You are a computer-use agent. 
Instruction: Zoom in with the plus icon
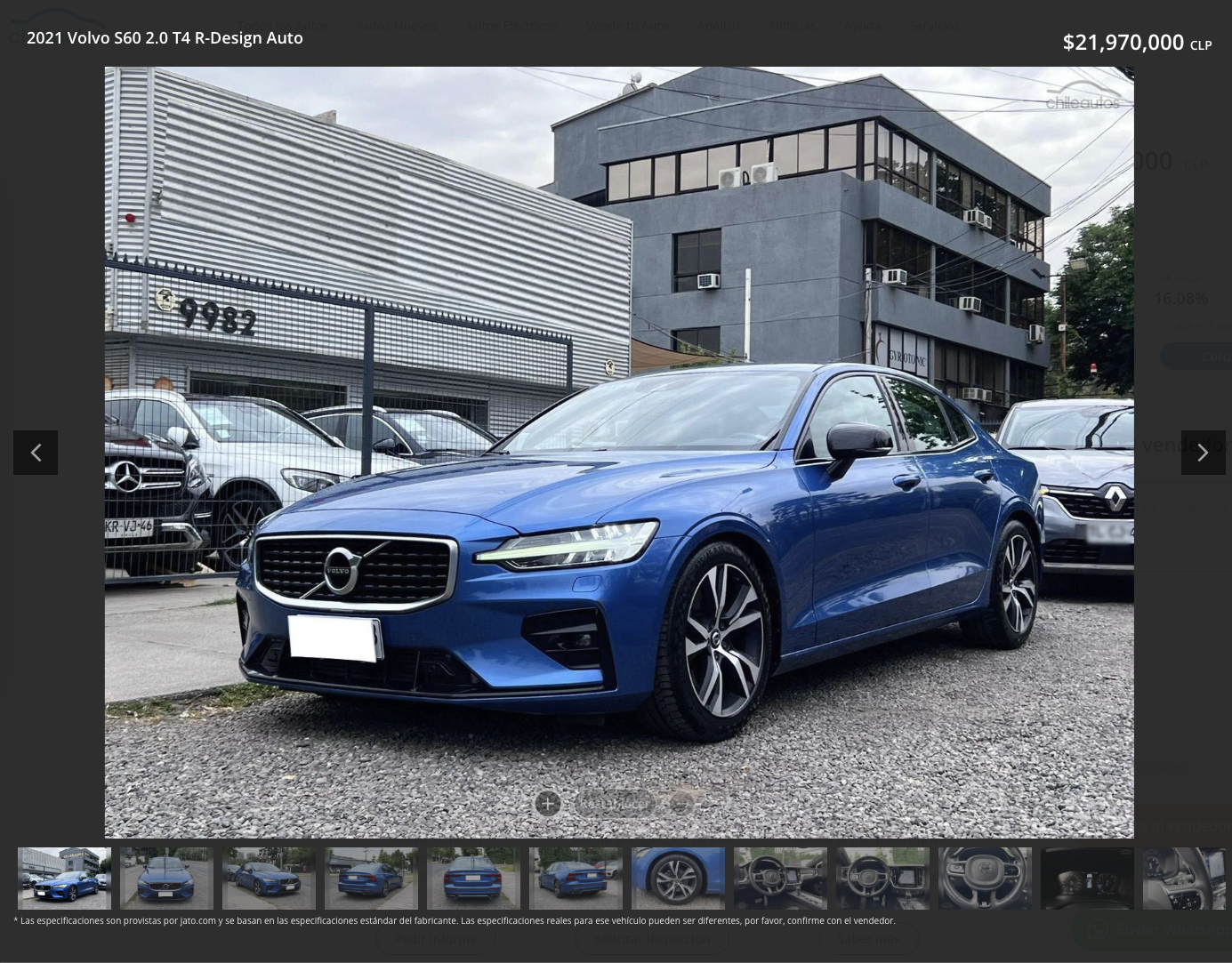tap(548, 804)
